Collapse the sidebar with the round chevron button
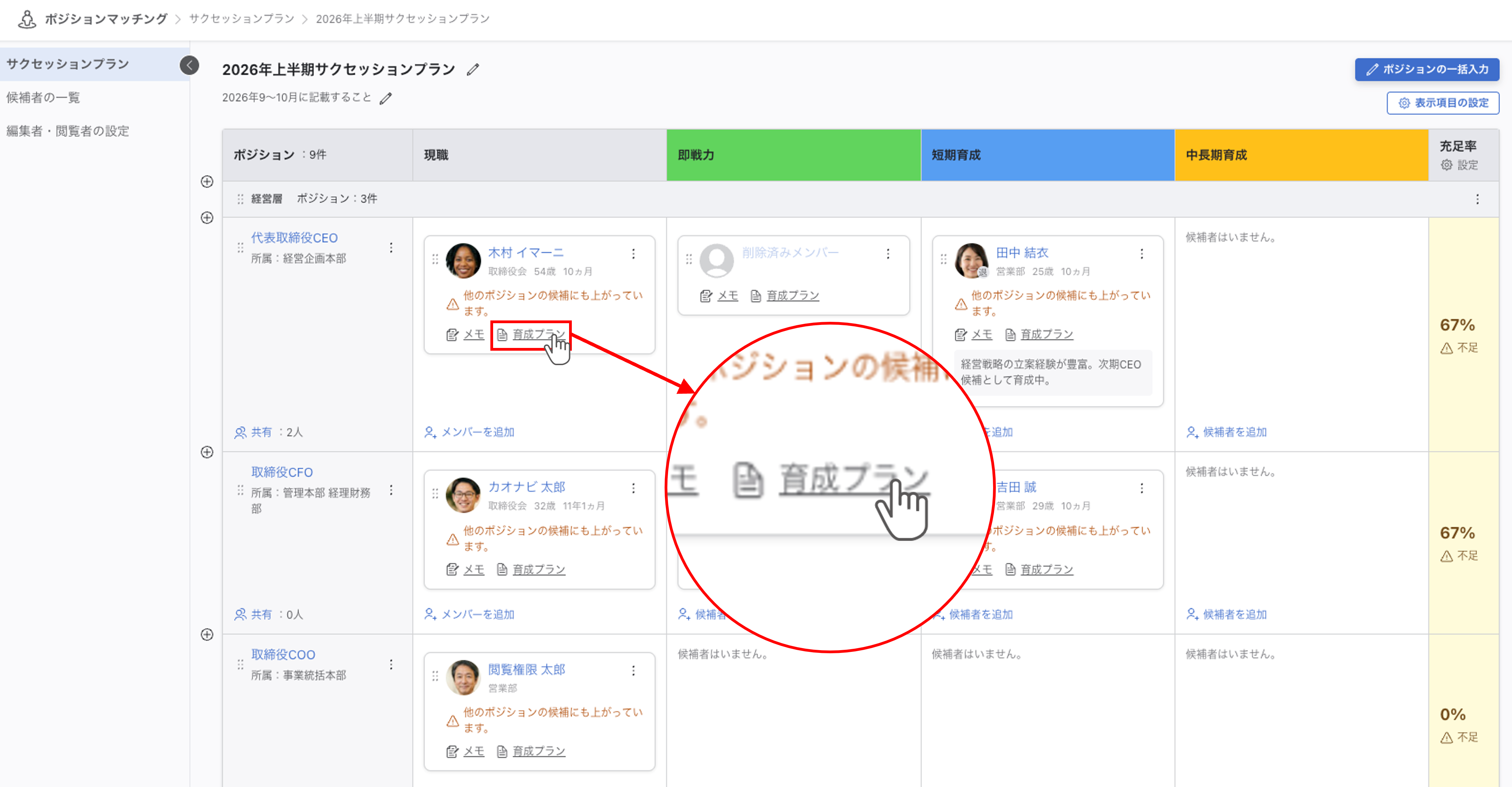Image resolution: width=1512 pixels, height=787 pixels. (189, 65)
